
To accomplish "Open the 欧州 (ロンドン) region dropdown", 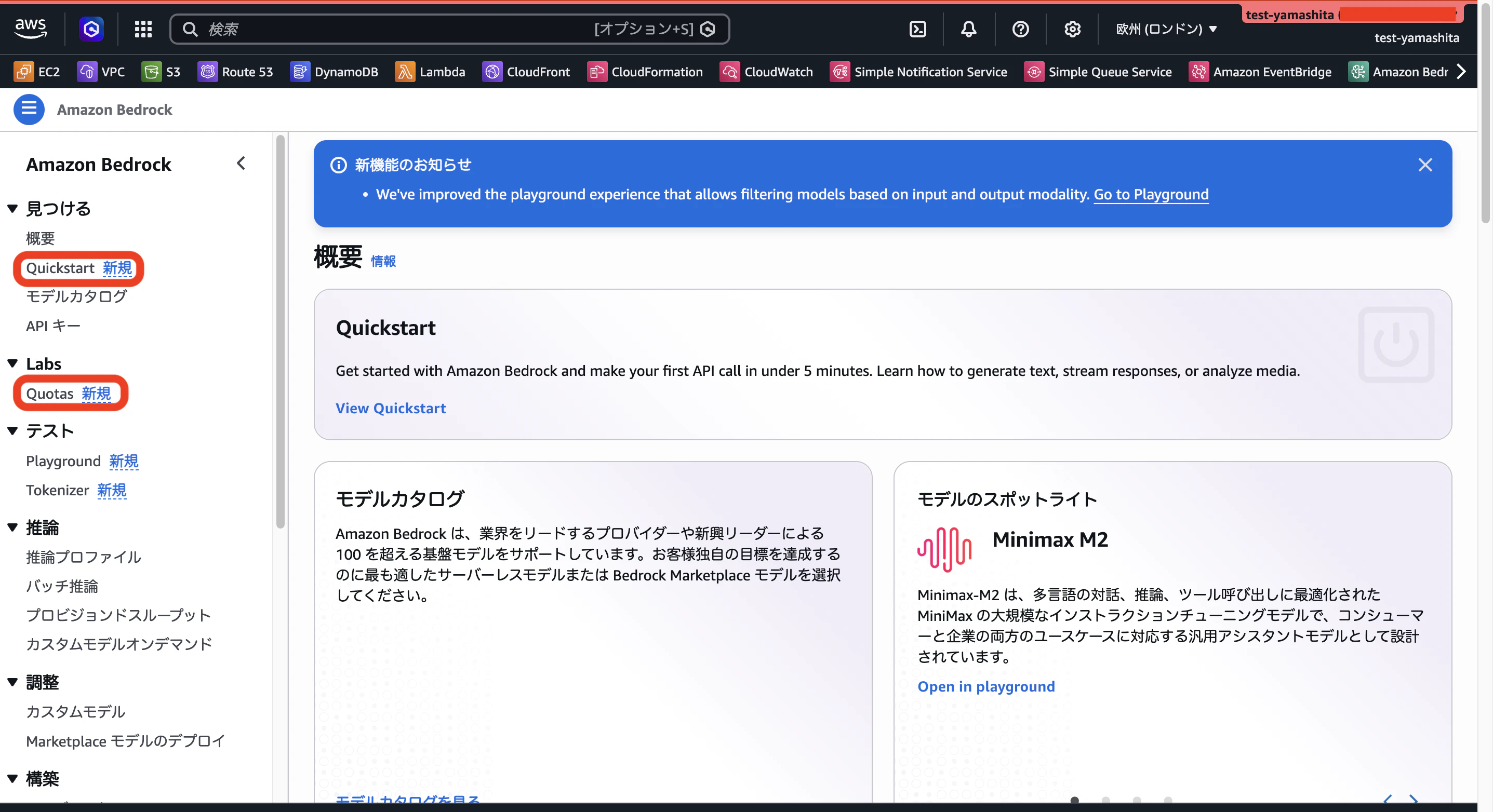I will click(1166, 29).
